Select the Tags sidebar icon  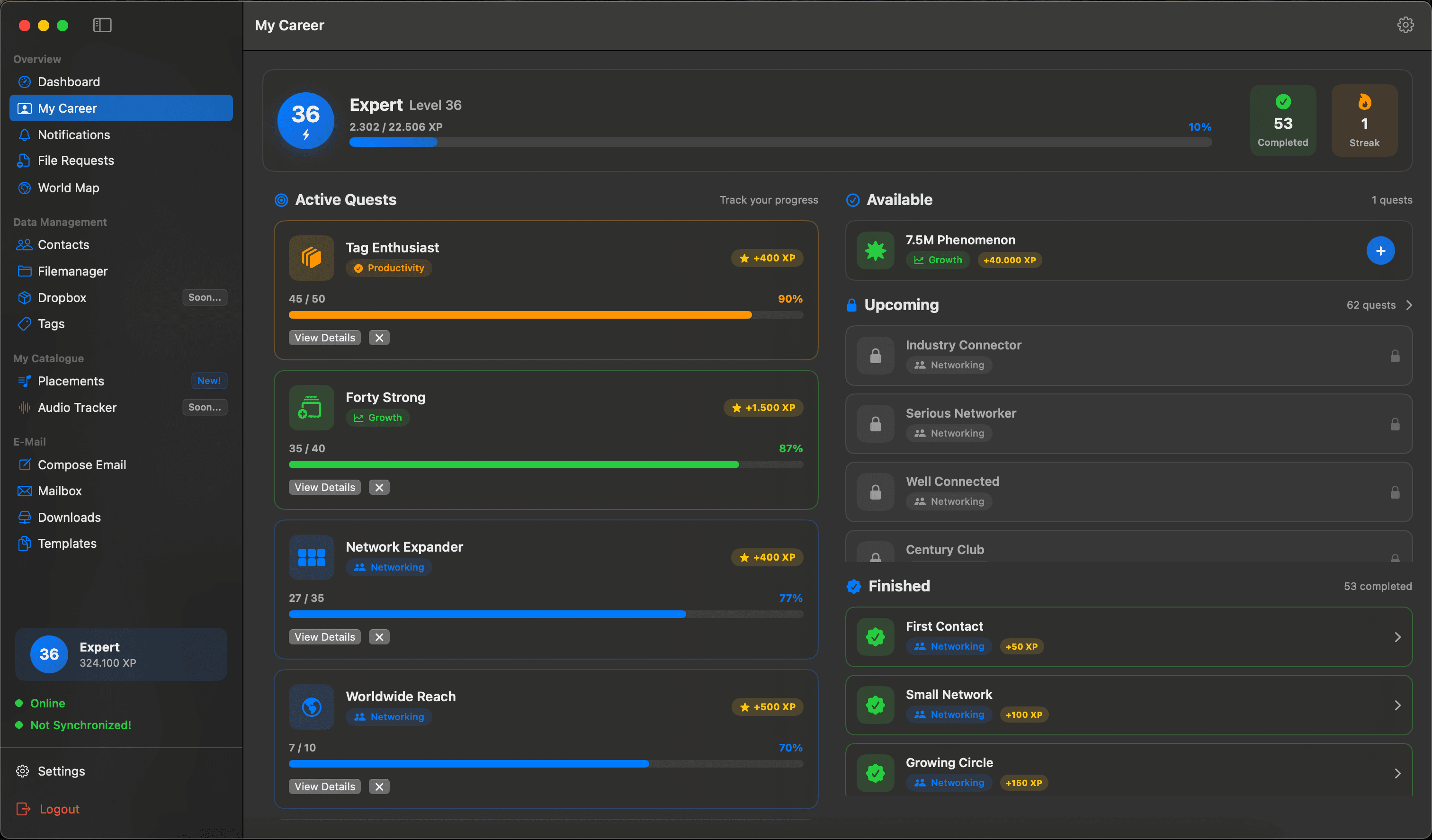click(x=24, y=323)
